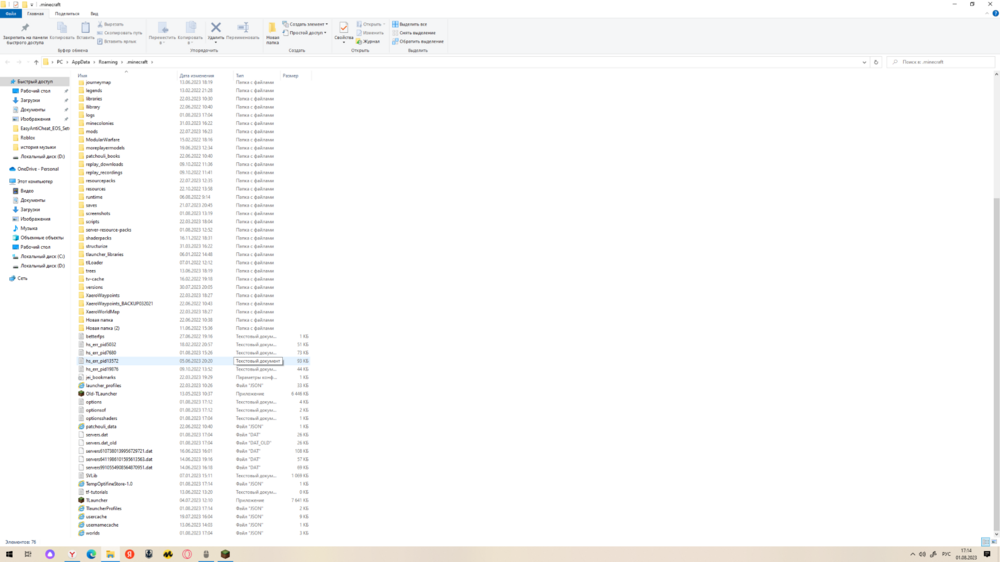Screen dimensions: 1000x562
Task: Sort by the Date modified column header
Action: tap(196, 75)
